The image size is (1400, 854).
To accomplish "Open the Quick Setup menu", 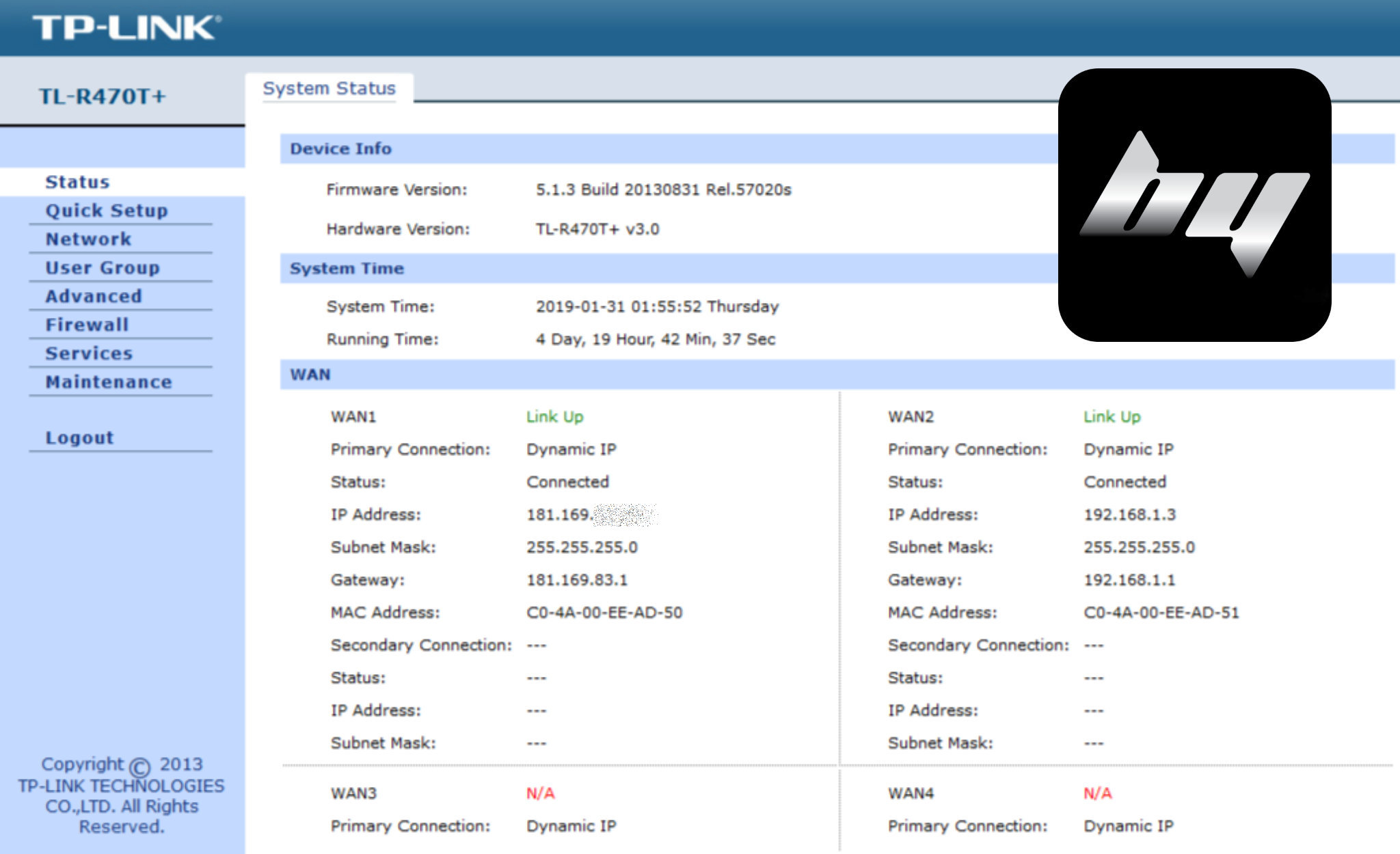I will tap(107, 211).
